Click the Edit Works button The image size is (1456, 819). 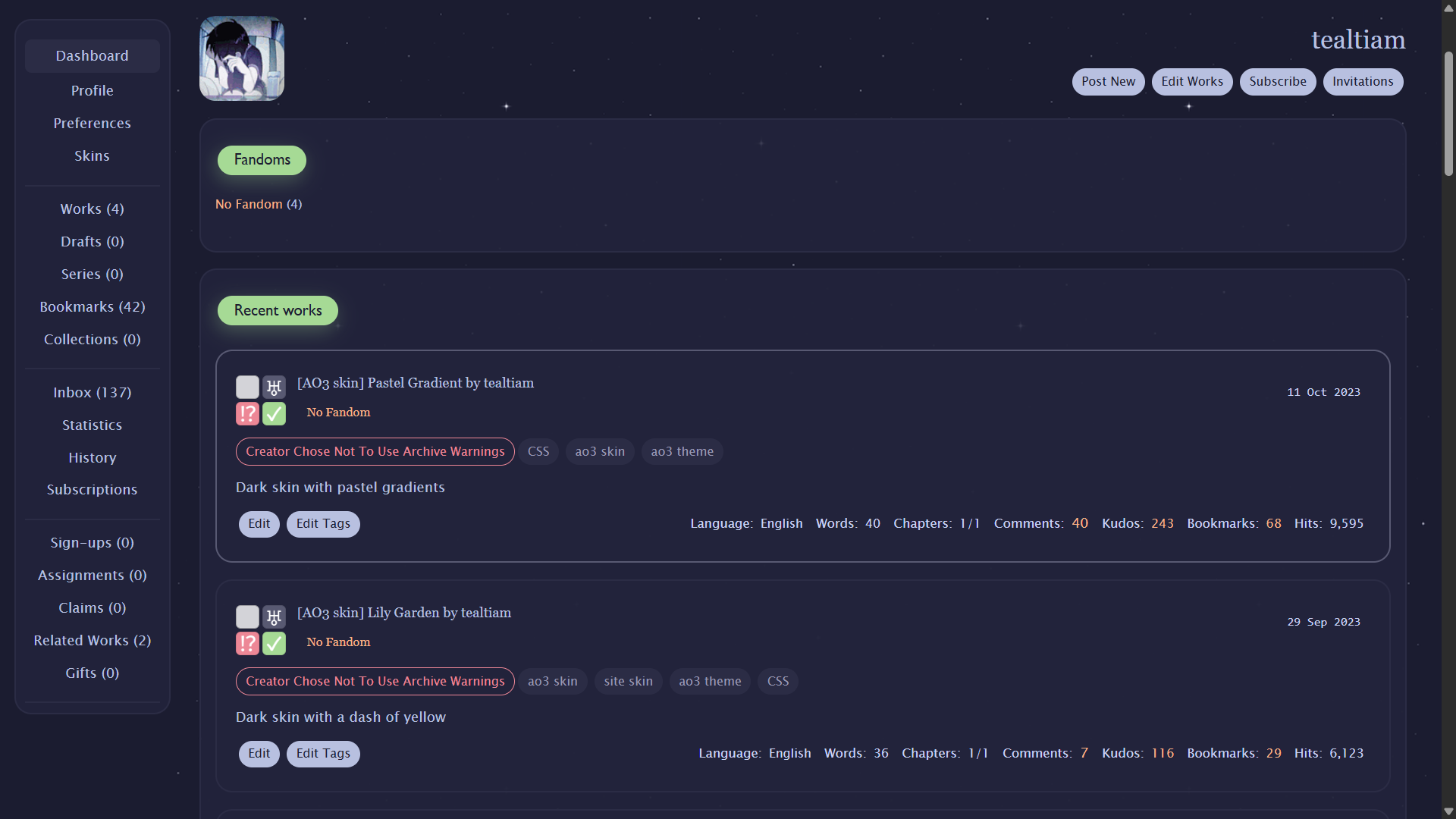coord(1191,82)
